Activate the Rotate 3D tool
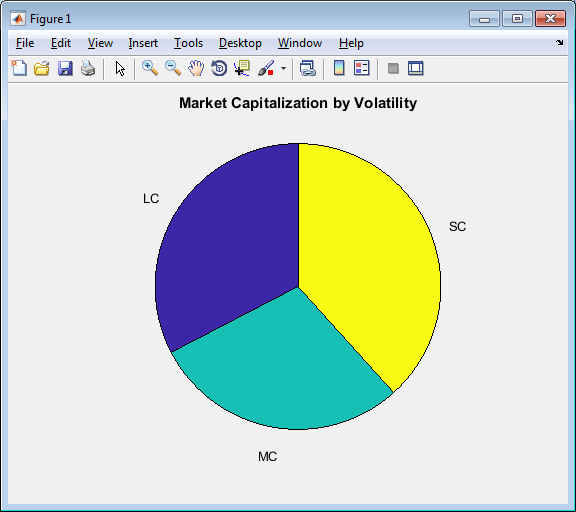This screenshot has width=576, height=512. 219,68
